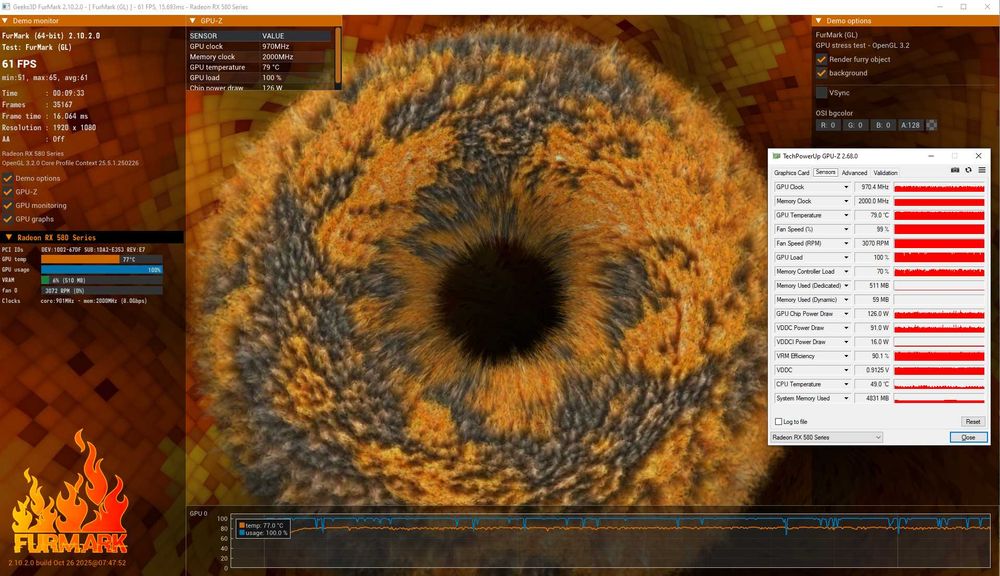Click the FurMark flame logo
The image size is (1000, 576).
(70, 491)
